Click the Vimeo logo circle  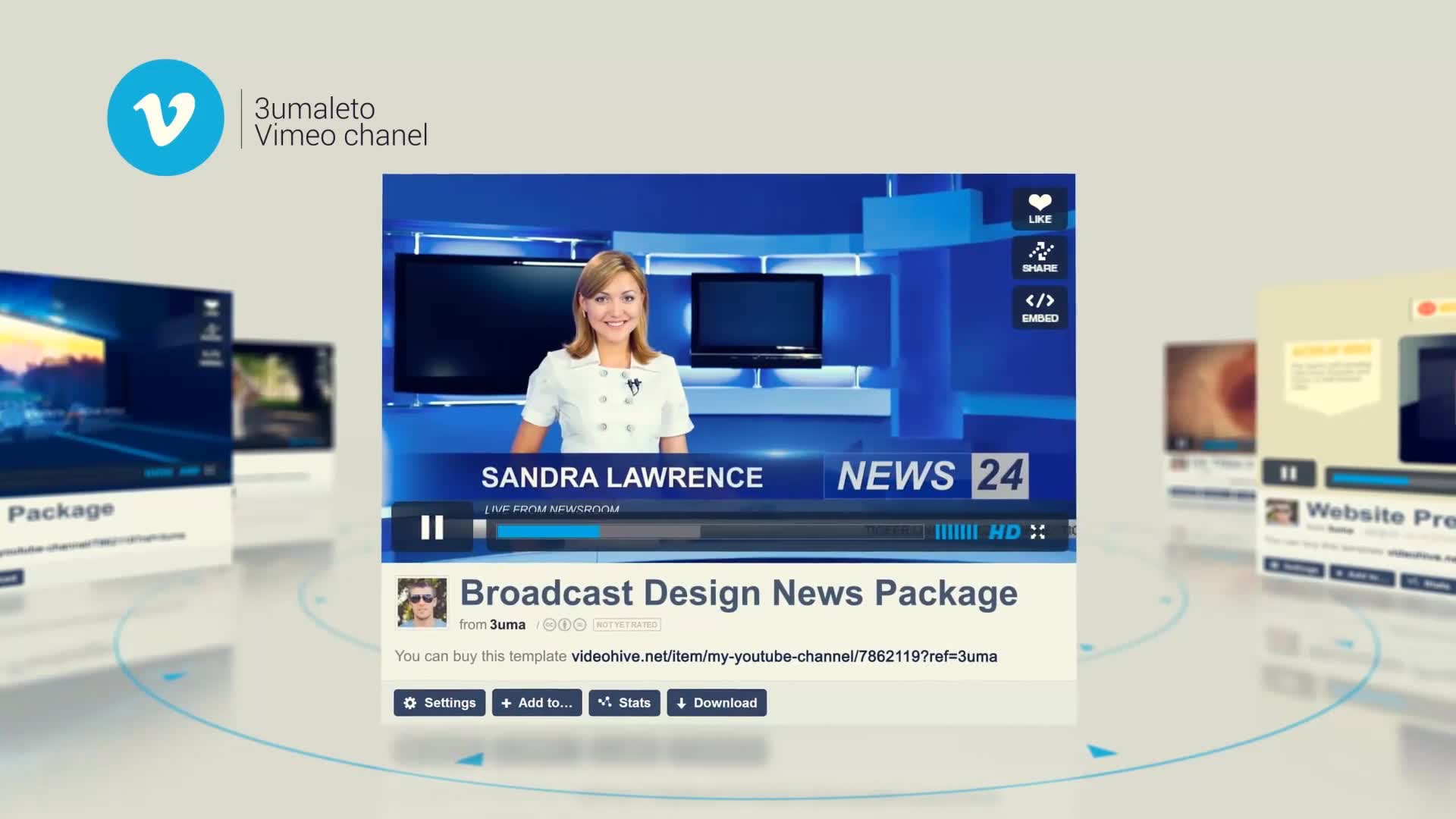165,118
